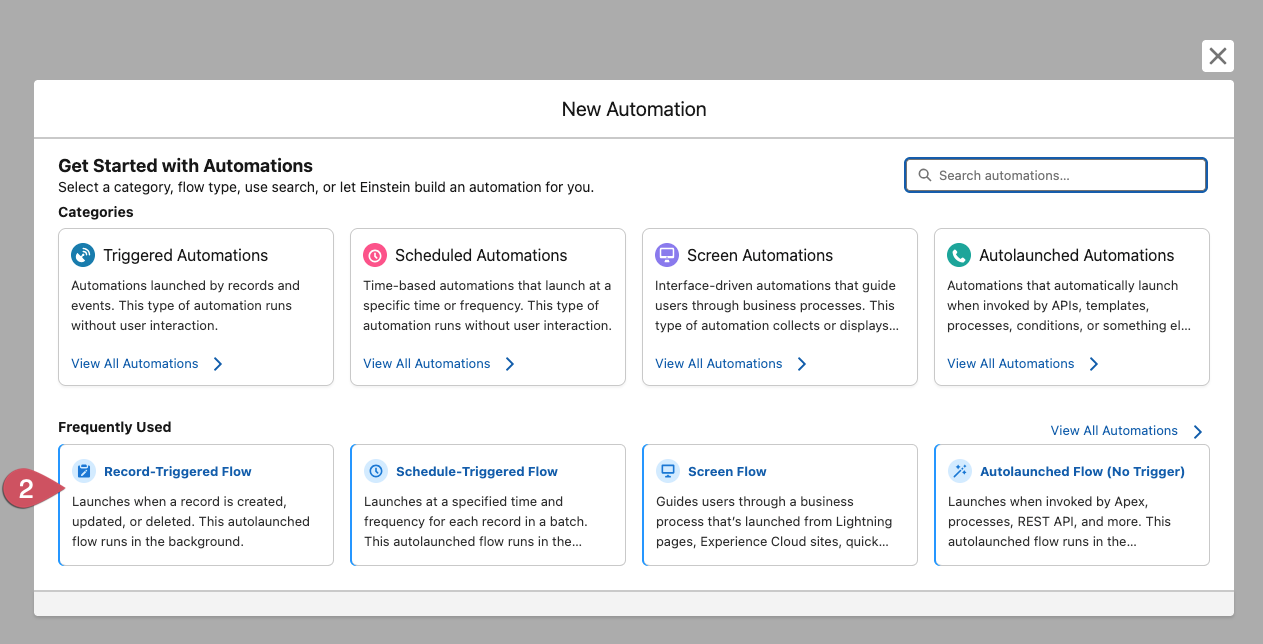Click the Frequently Used section label
Image resolution: width=1263 pixels, height=644 pixels.
[115, 427]
